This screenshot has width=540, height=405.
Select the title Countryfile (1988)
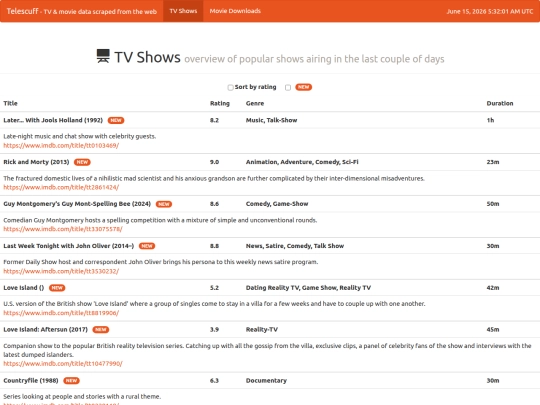(31, 381)
